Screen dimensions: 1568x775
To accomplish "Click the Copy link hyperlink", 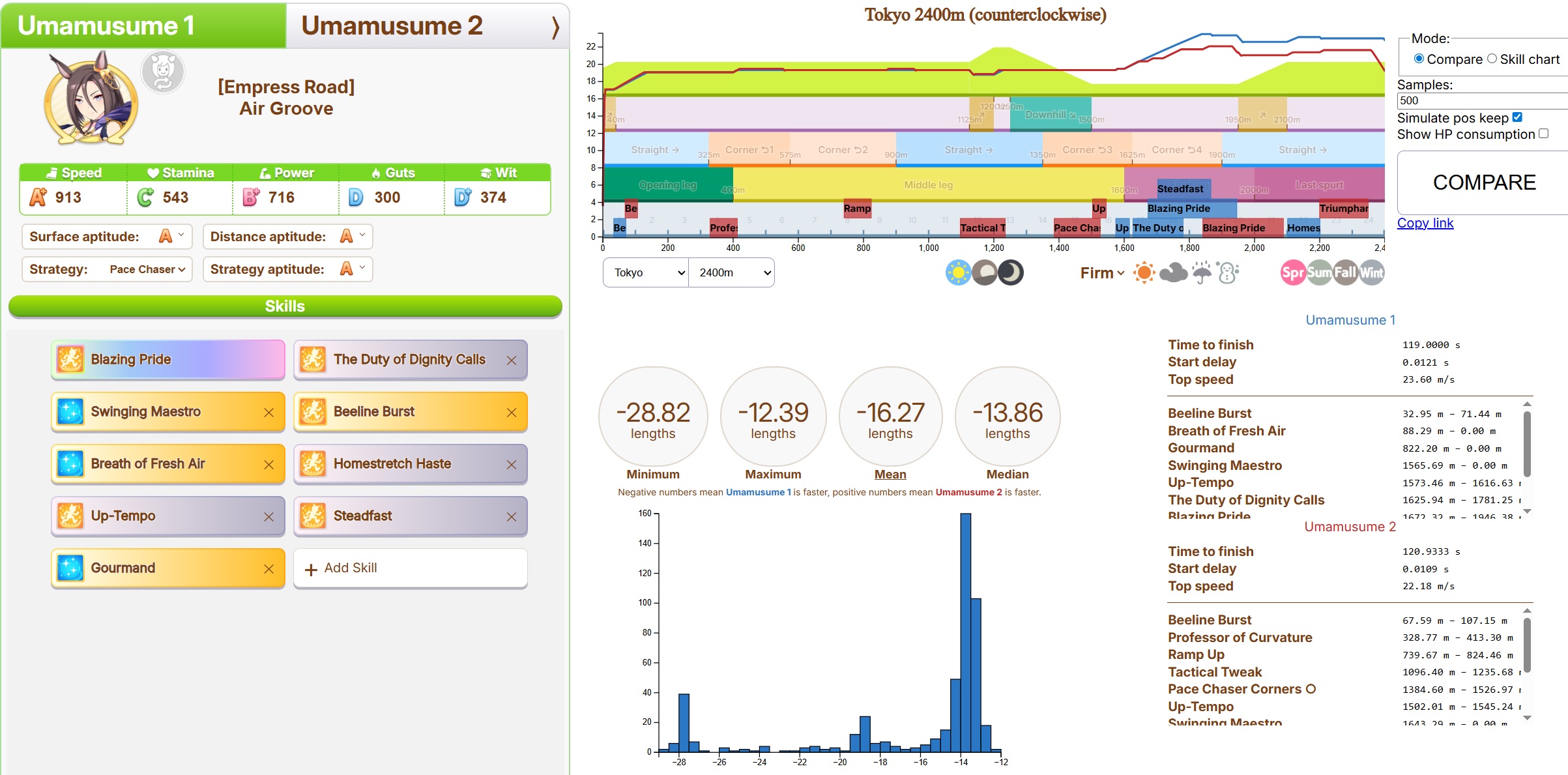I will (x=1425, y=223).
